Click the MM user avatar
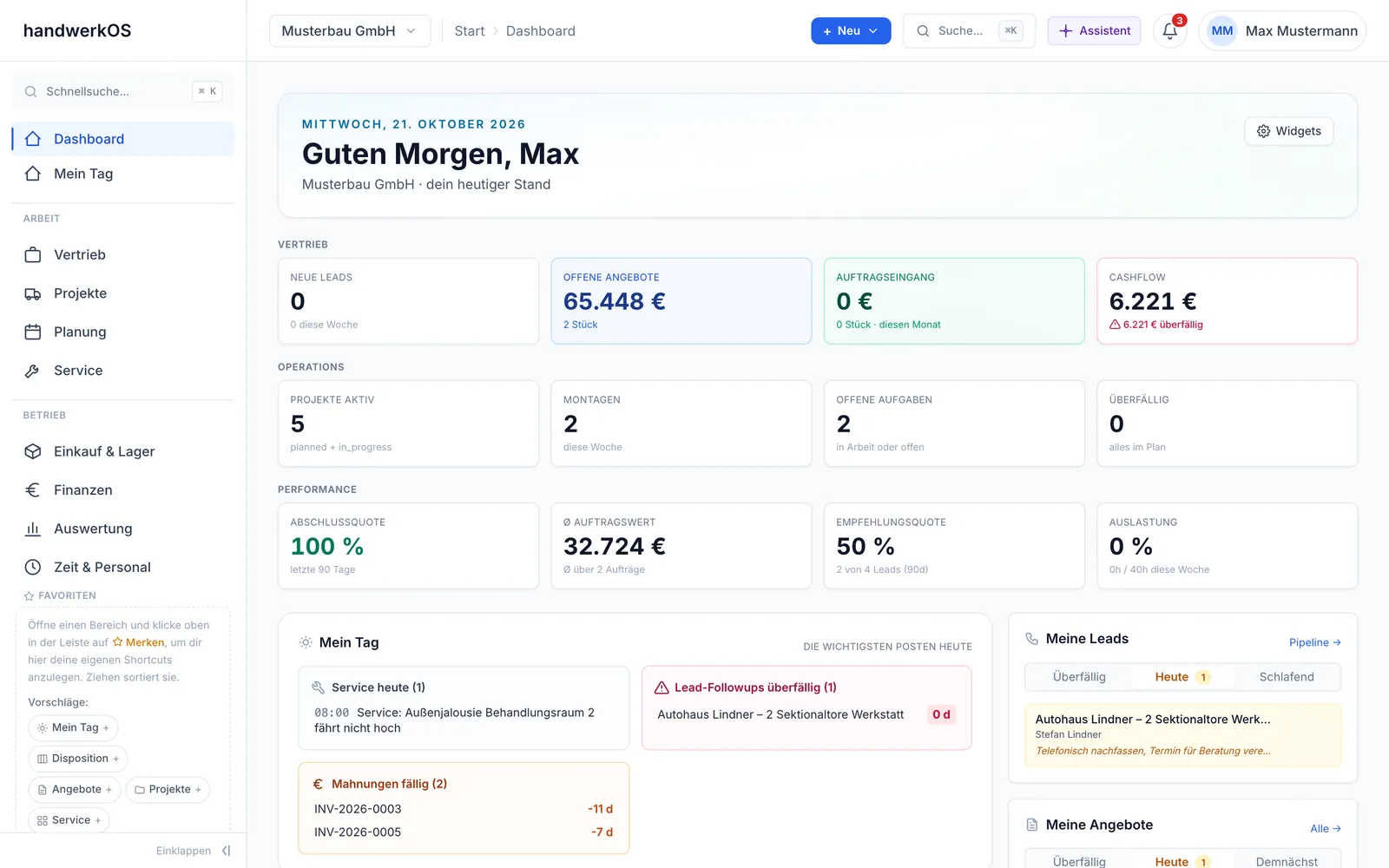The width and height of the screenshot is (1389, 868). click(x=1222, y=31)
